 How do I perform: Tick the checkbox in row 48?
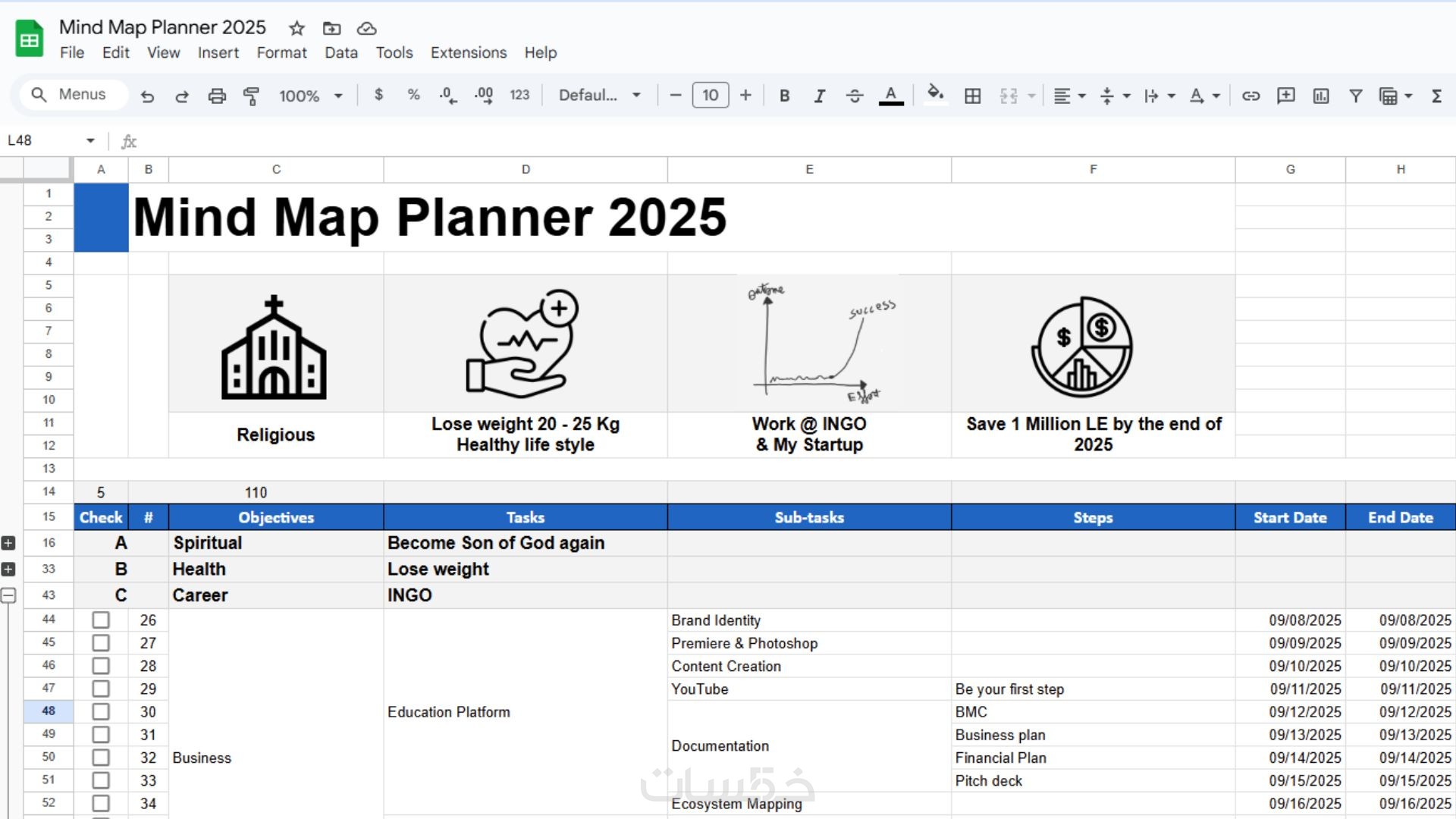click(x=101, y=712)
